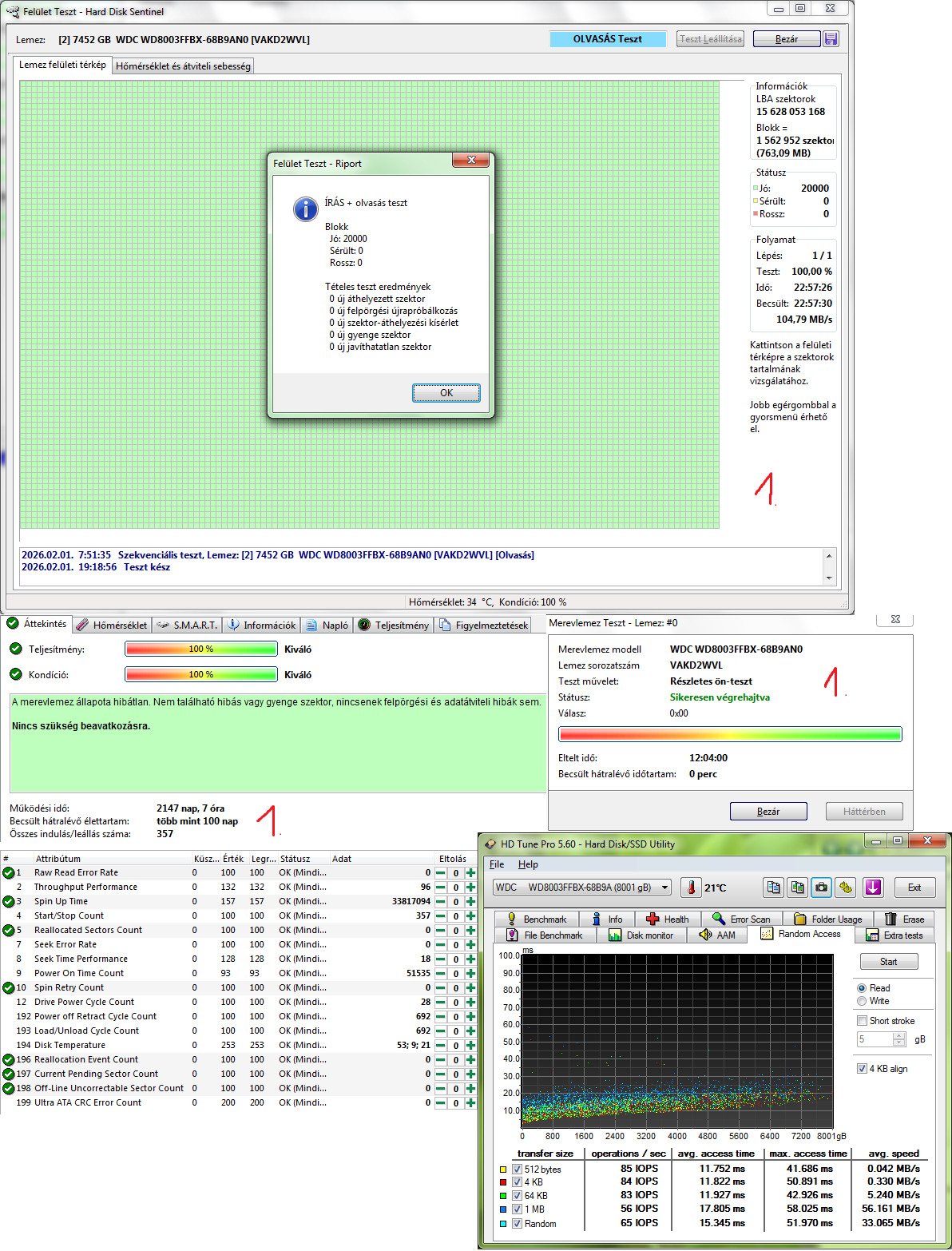
Task: Click the plus offset for Power On Time Count
Action: point(470,974)
